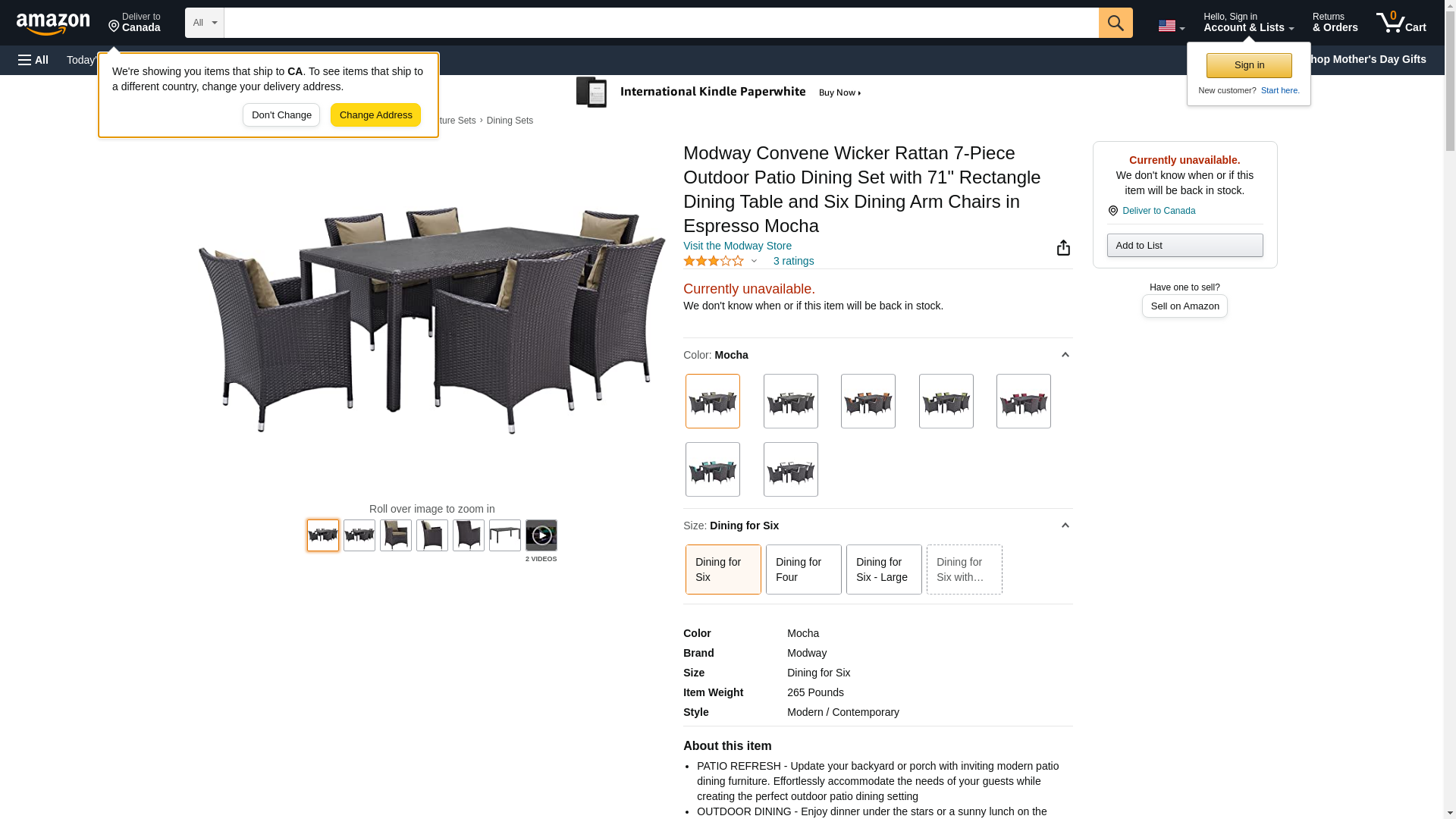Open Returns & Orders

pos(1335,23)
